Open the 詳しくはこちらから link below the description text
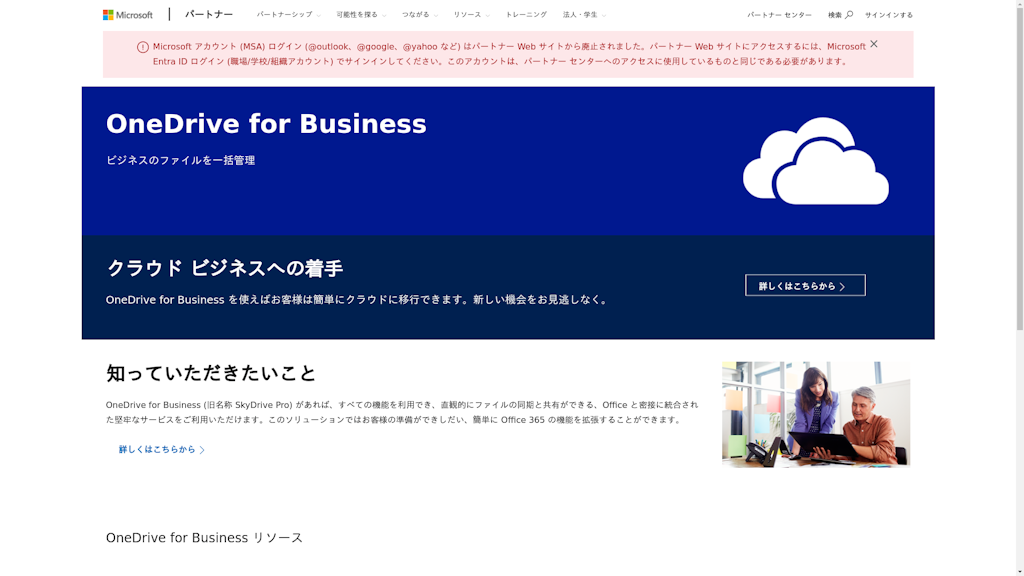Viewport: 1024px width, 576px height. (155, 450)
